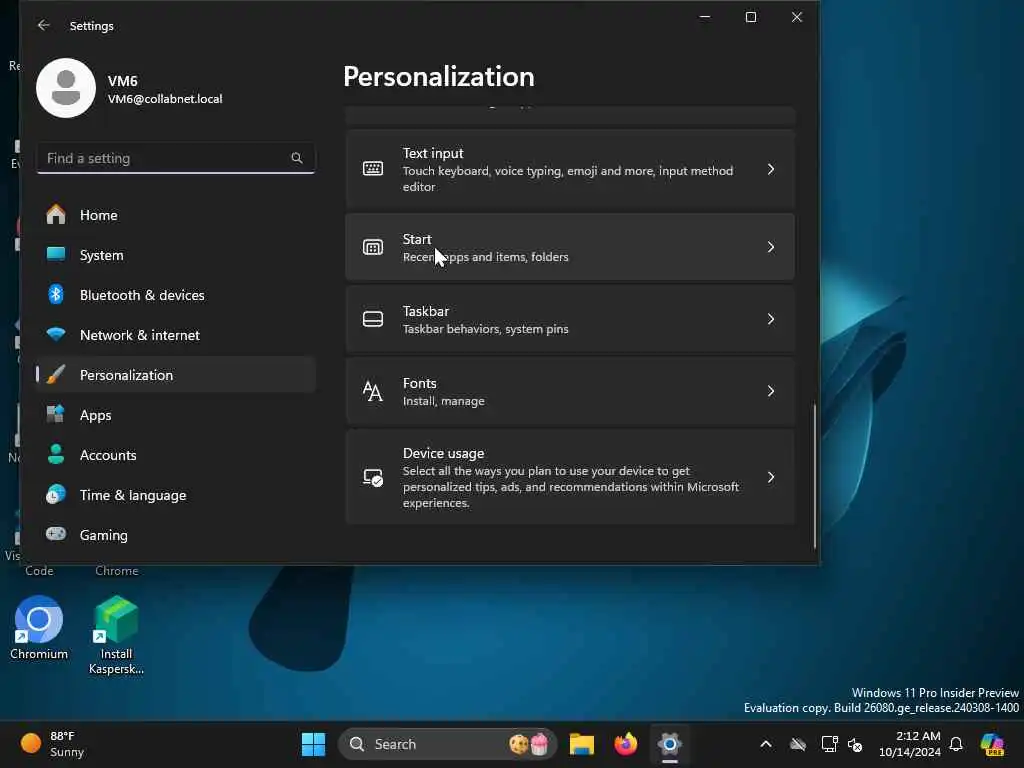Select Apps in the sidebar
Screen dimensions: 1024x768
[x=176, y=415]
